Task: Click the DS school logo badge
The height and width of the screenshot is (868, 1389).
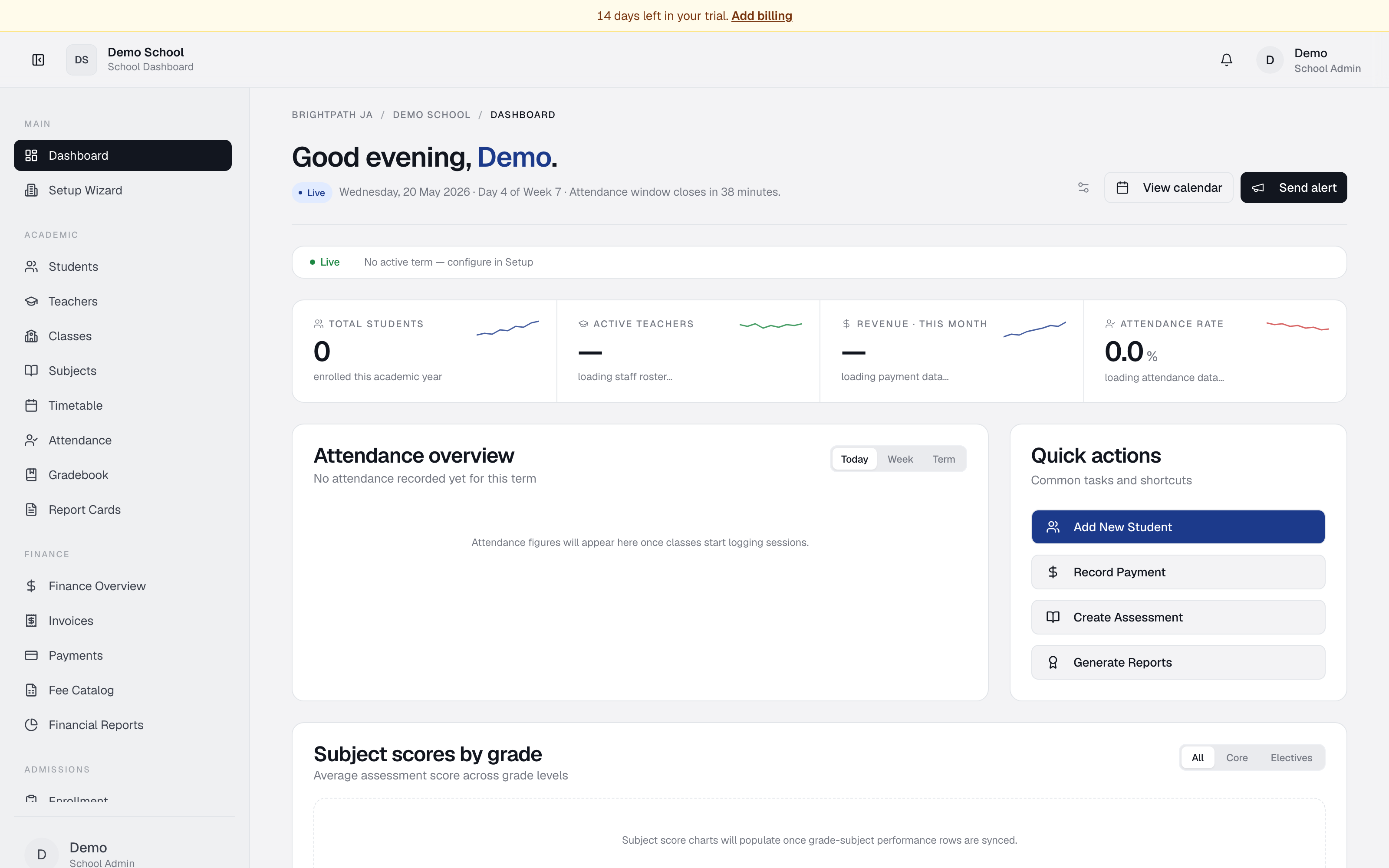Action: coord(82,60)
